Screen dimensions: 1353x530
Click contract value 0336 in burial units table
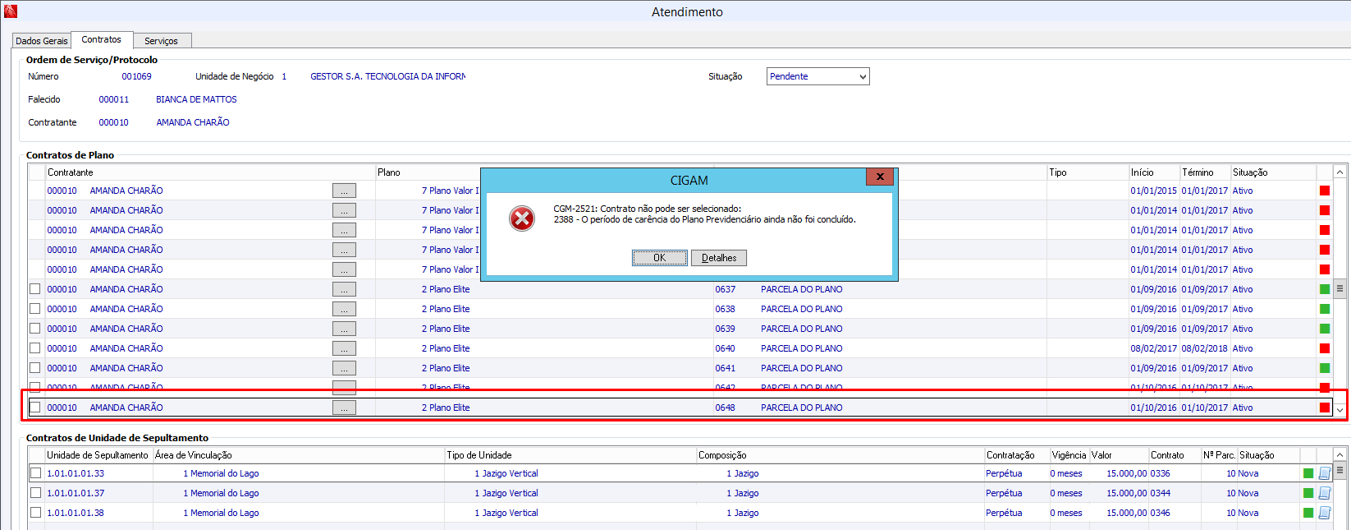point(1160,473)
